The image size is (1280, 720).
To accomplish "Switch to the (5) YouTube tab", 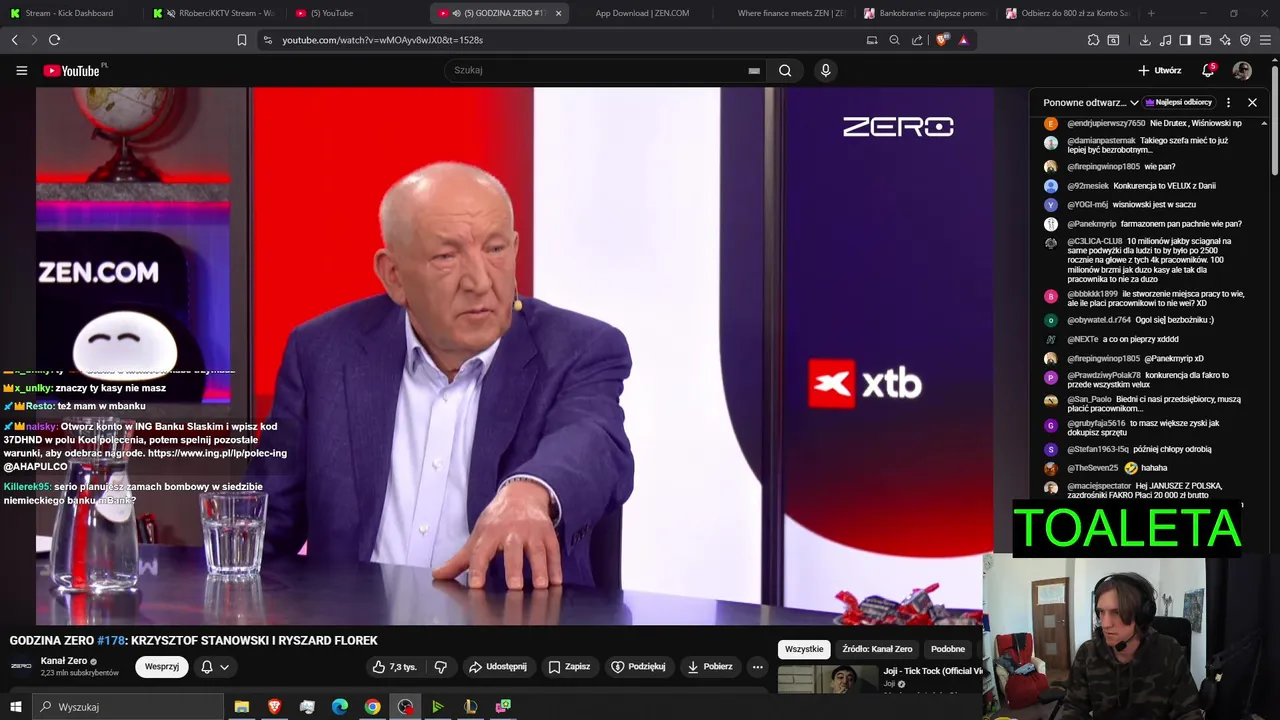I will pyautogui.click(x=357, y=13).
